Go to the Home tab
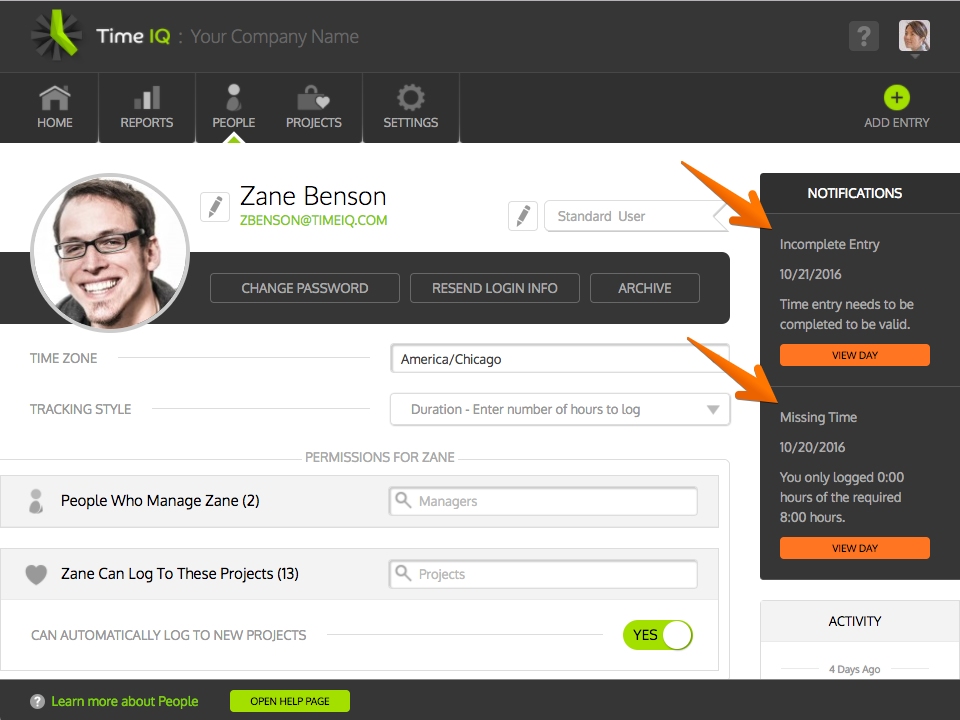960x720 pixels. (x=54, y=108)
